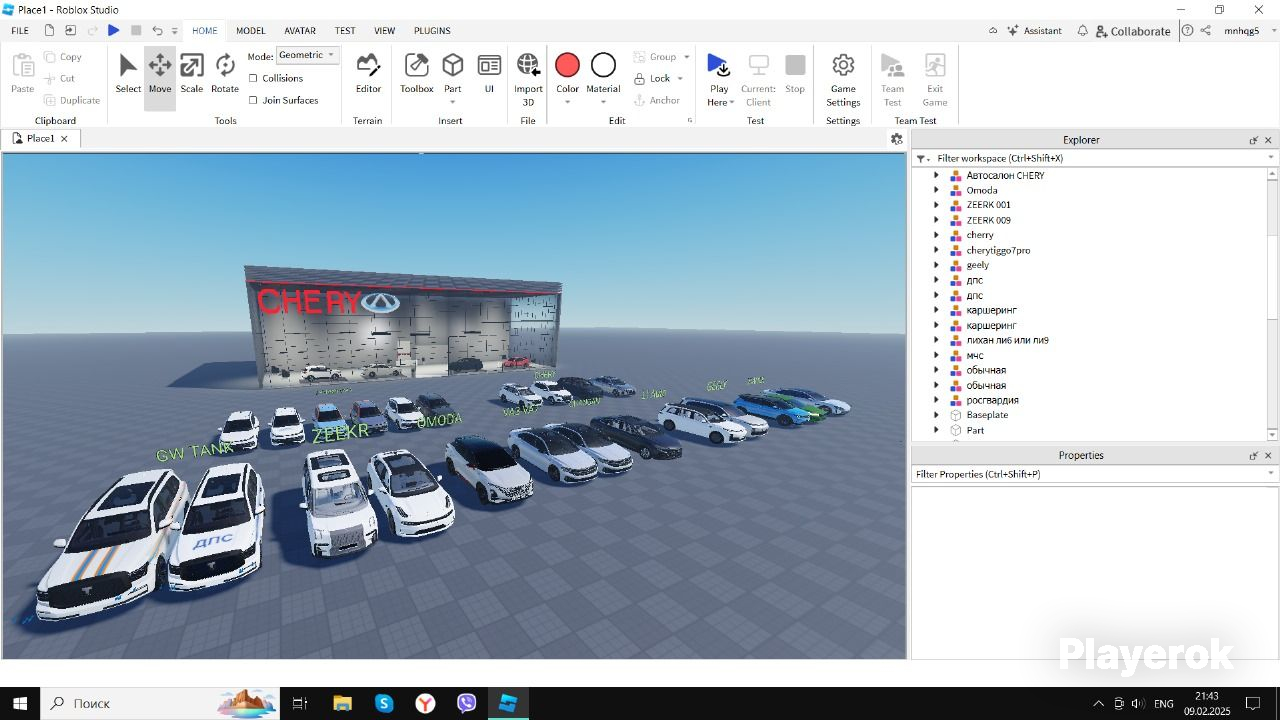
Task: Activate the Scale tool
Action: (x=192, y=75)
